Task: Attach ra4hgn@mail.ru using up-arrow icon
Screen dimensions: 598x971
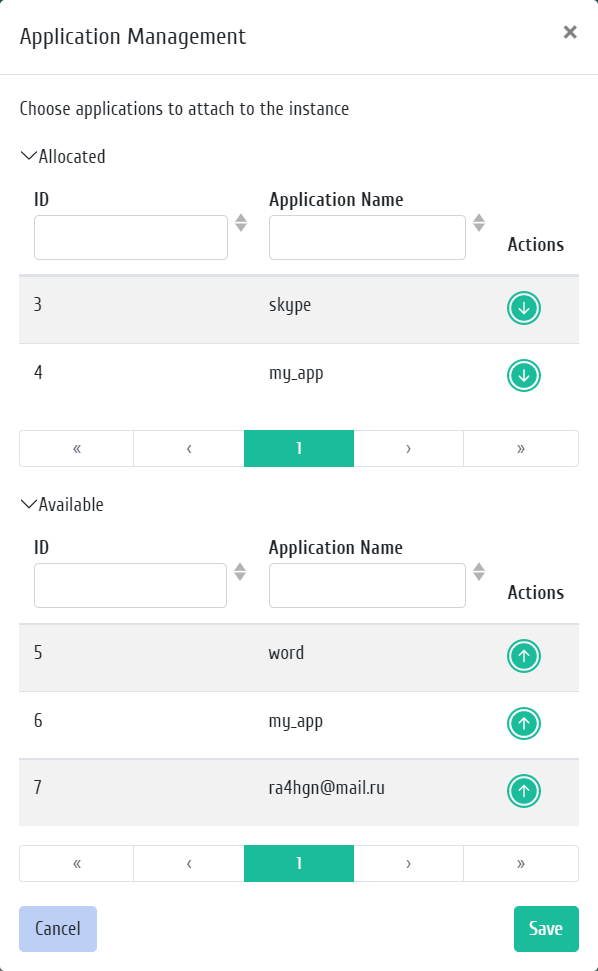Action: [524, 791]
